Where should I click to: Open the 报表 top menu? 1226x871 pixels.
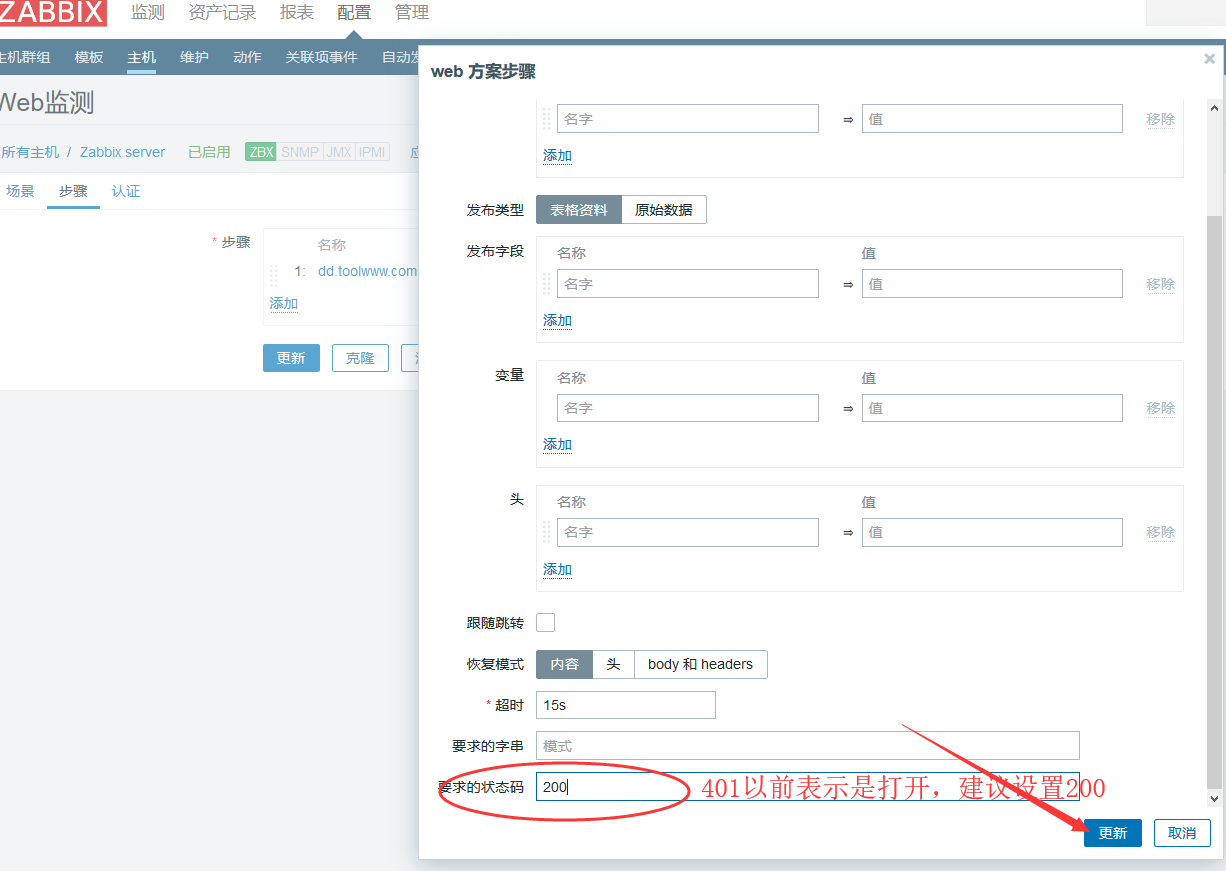click(x=297, y=13)
